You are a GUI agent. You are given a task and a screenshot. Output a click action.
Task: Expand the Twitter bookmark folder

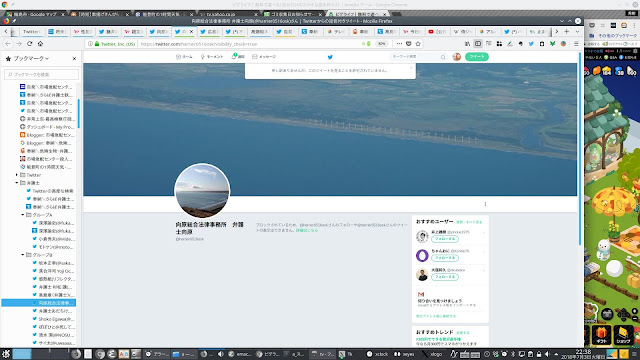(17, 175)
